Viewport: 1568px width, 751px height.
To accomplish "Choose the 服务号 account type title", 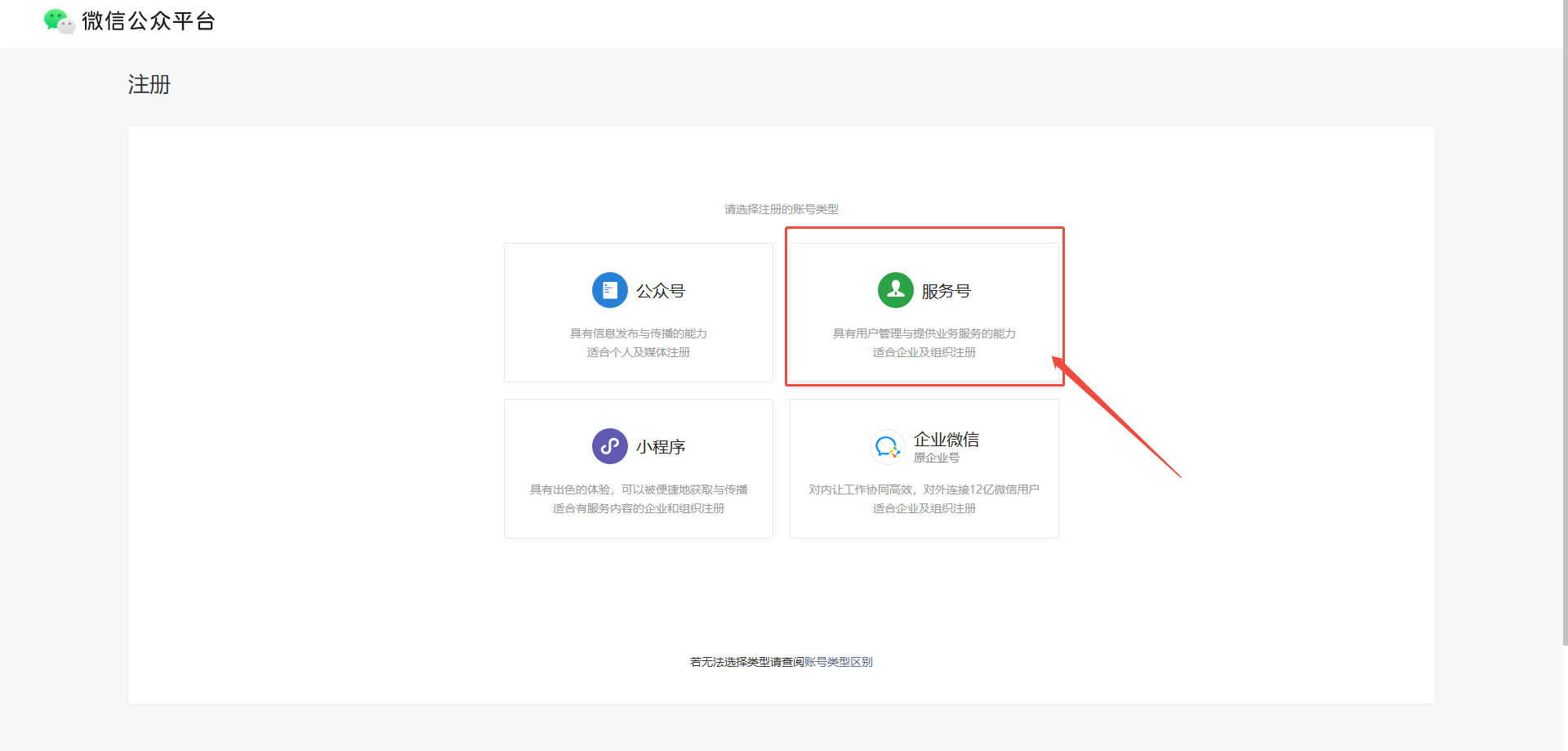I will [946, 291].
